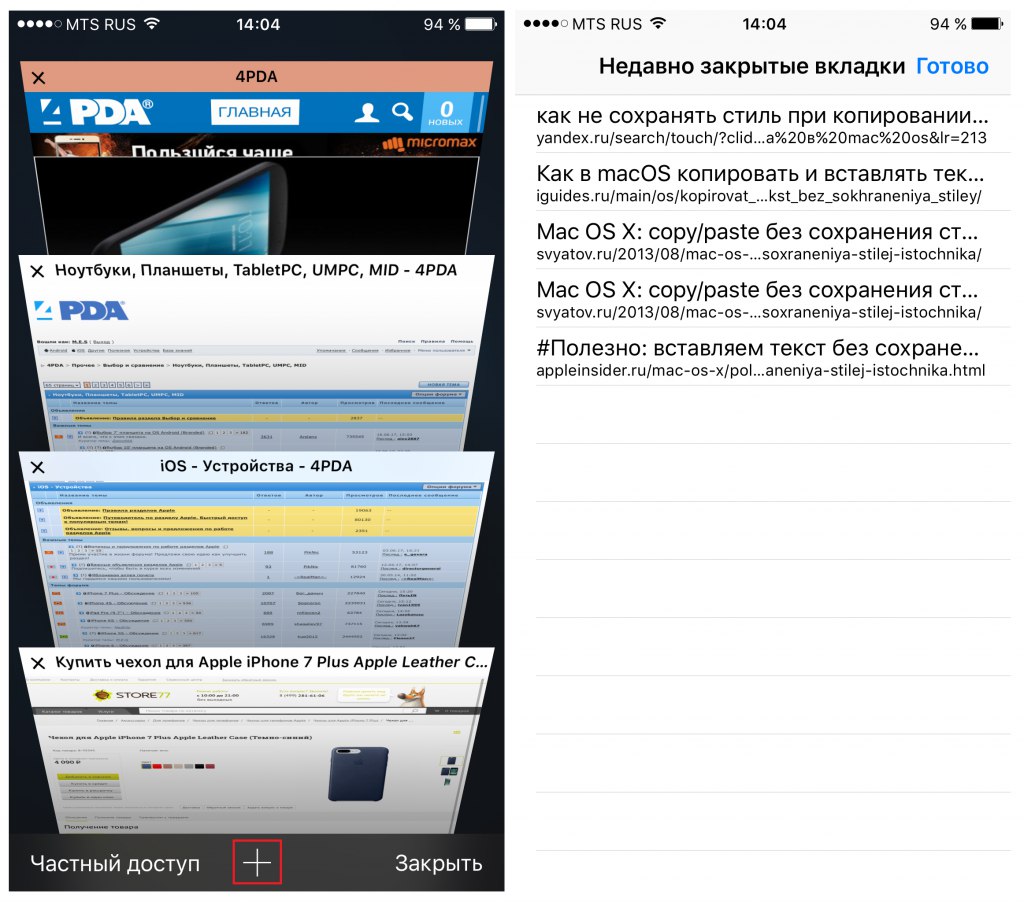1024x902 pixels.
Task: Open Частный доступ private mode
Action: click(x=115, y=863)
